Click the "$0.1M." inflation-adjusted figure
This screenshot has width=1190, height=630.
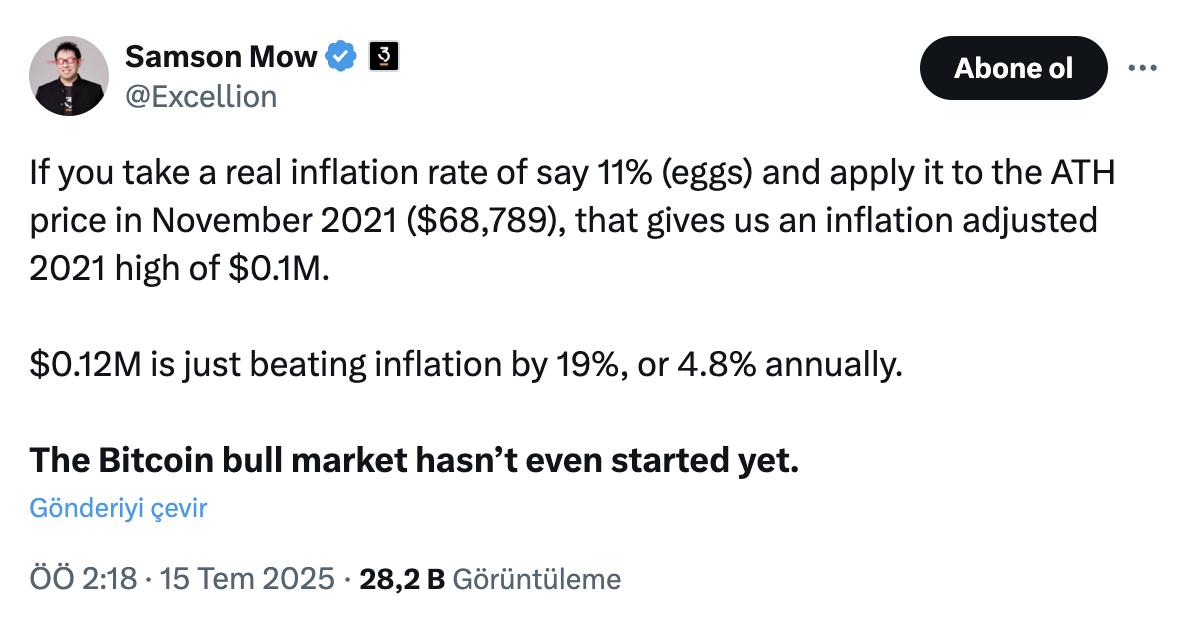pyautogui.click(x=279, y=269)
